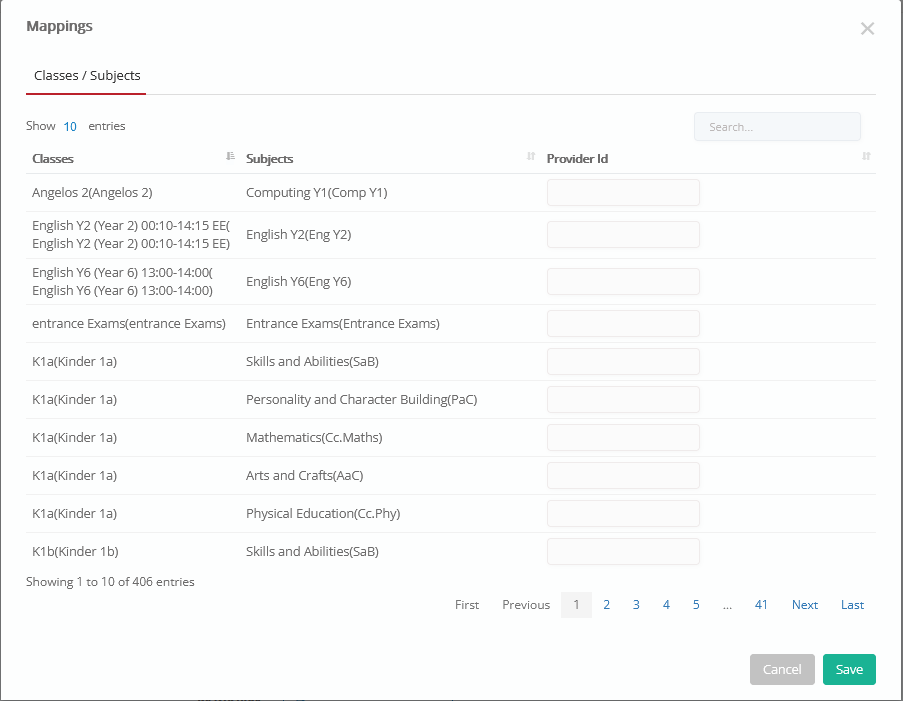Click Provider Id field for Computing Y1

(x=623, y=192)
